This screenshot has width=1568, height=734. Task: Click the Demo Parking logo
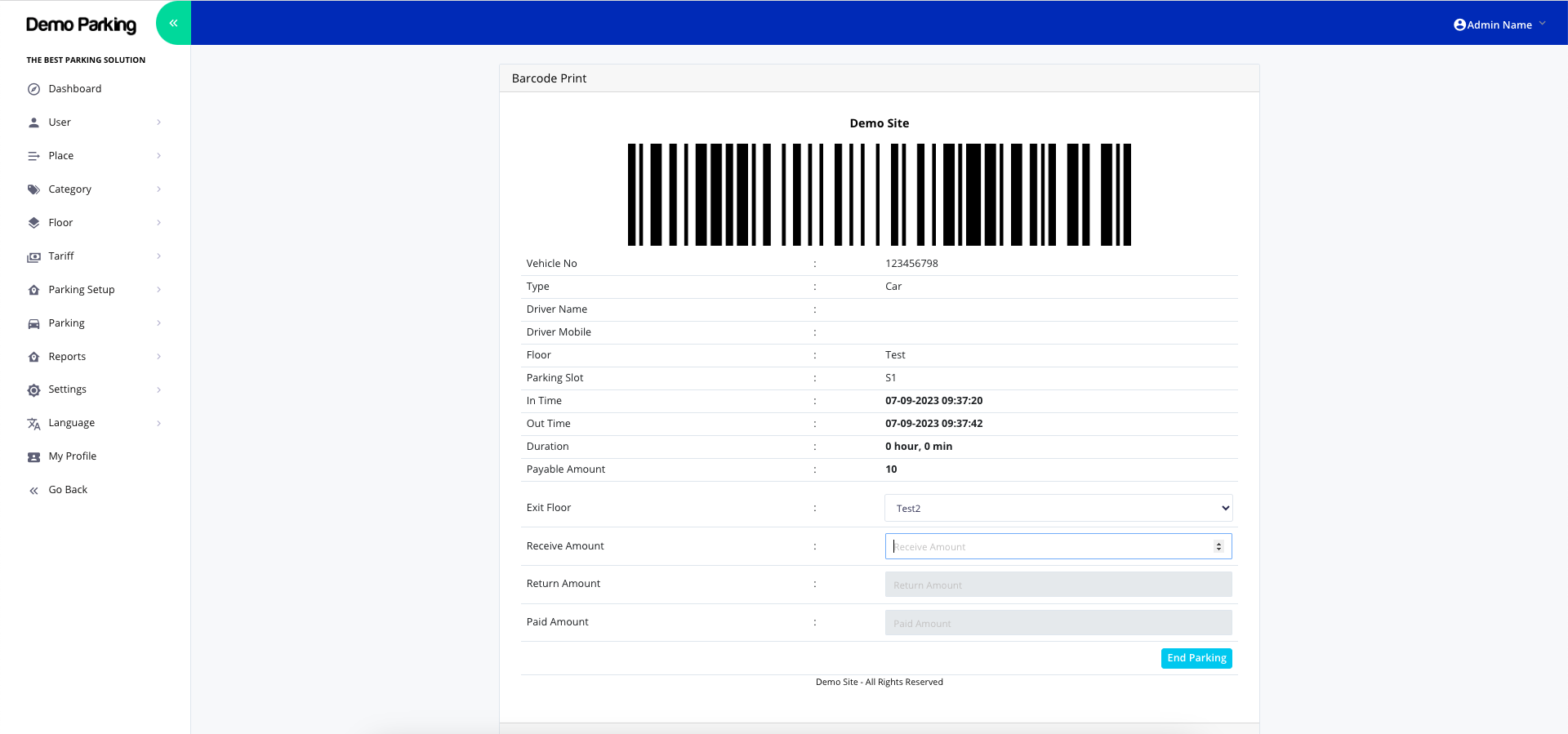[x=81, y=24]
